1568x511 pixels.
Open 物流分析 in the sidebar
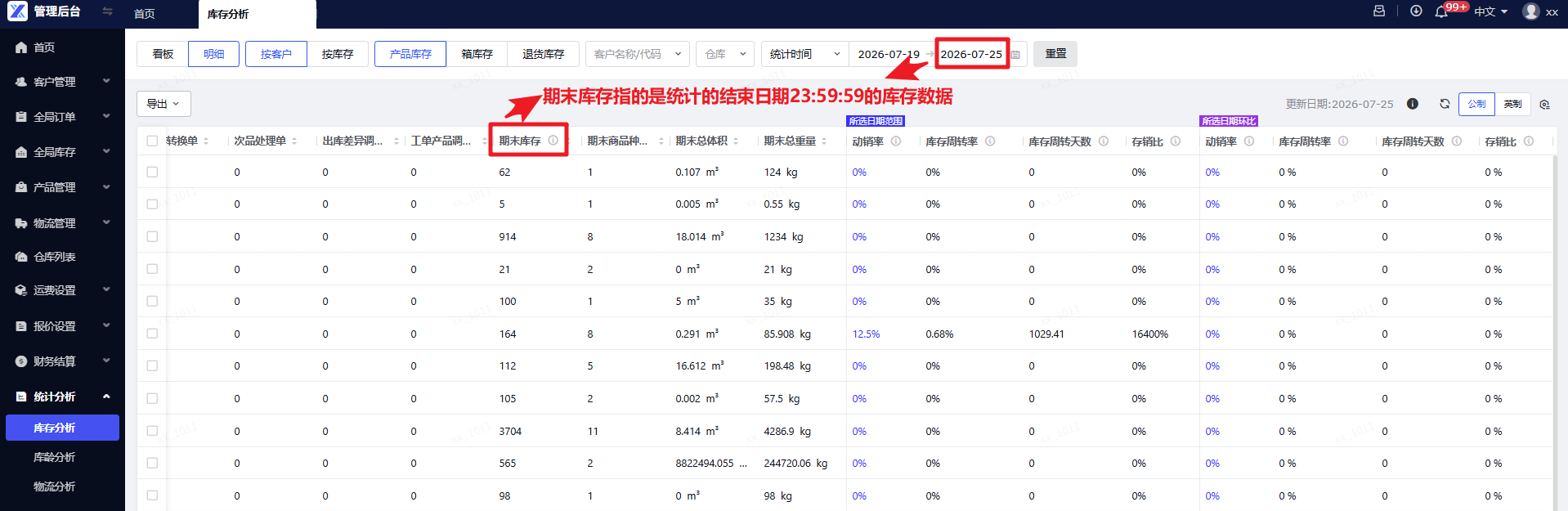tap(54, 486)
